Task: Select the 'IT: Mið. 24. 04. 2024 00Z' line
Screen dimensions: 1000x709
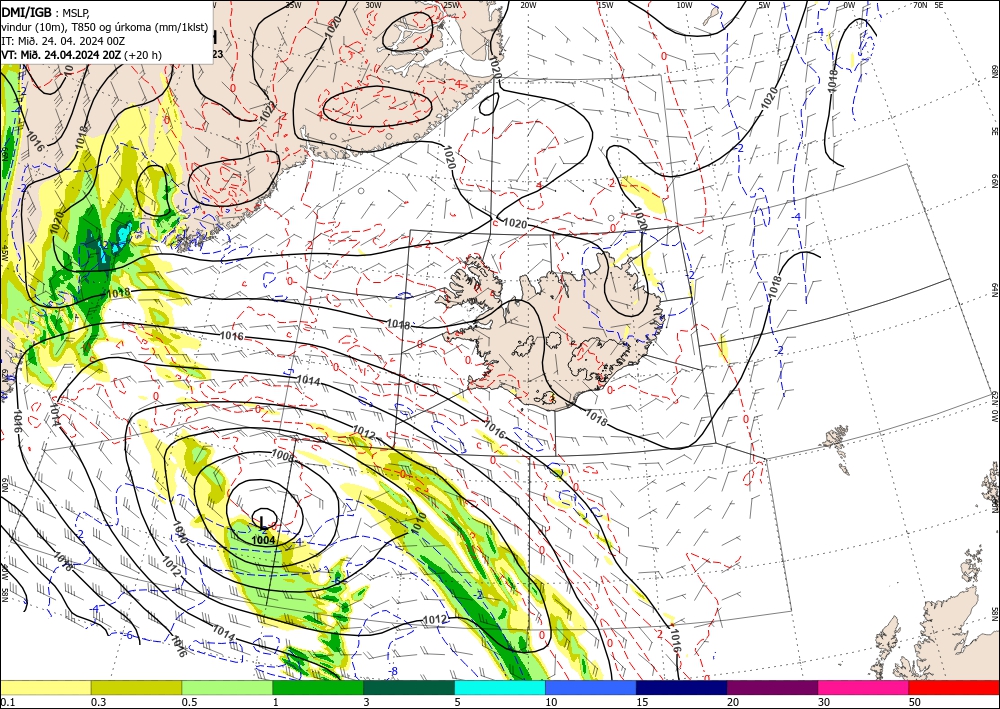Action: [63, 41]
